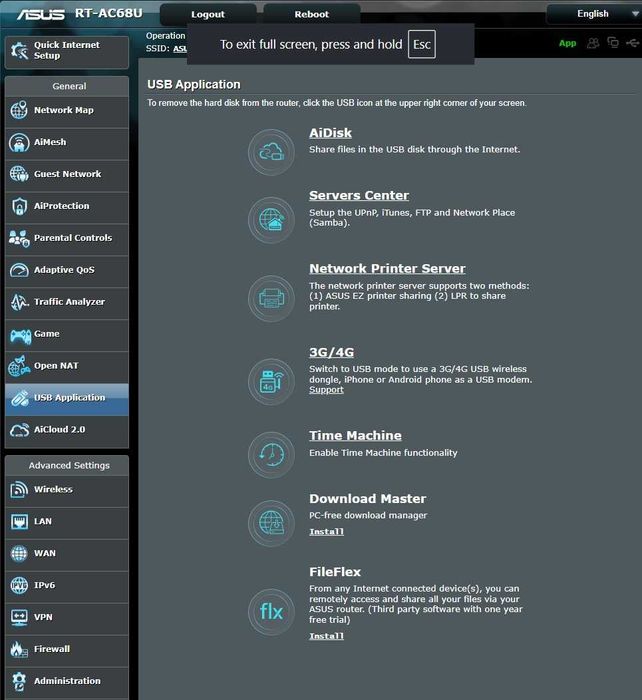
Task: Click the network copy icon in header
Action: (613, 43)
